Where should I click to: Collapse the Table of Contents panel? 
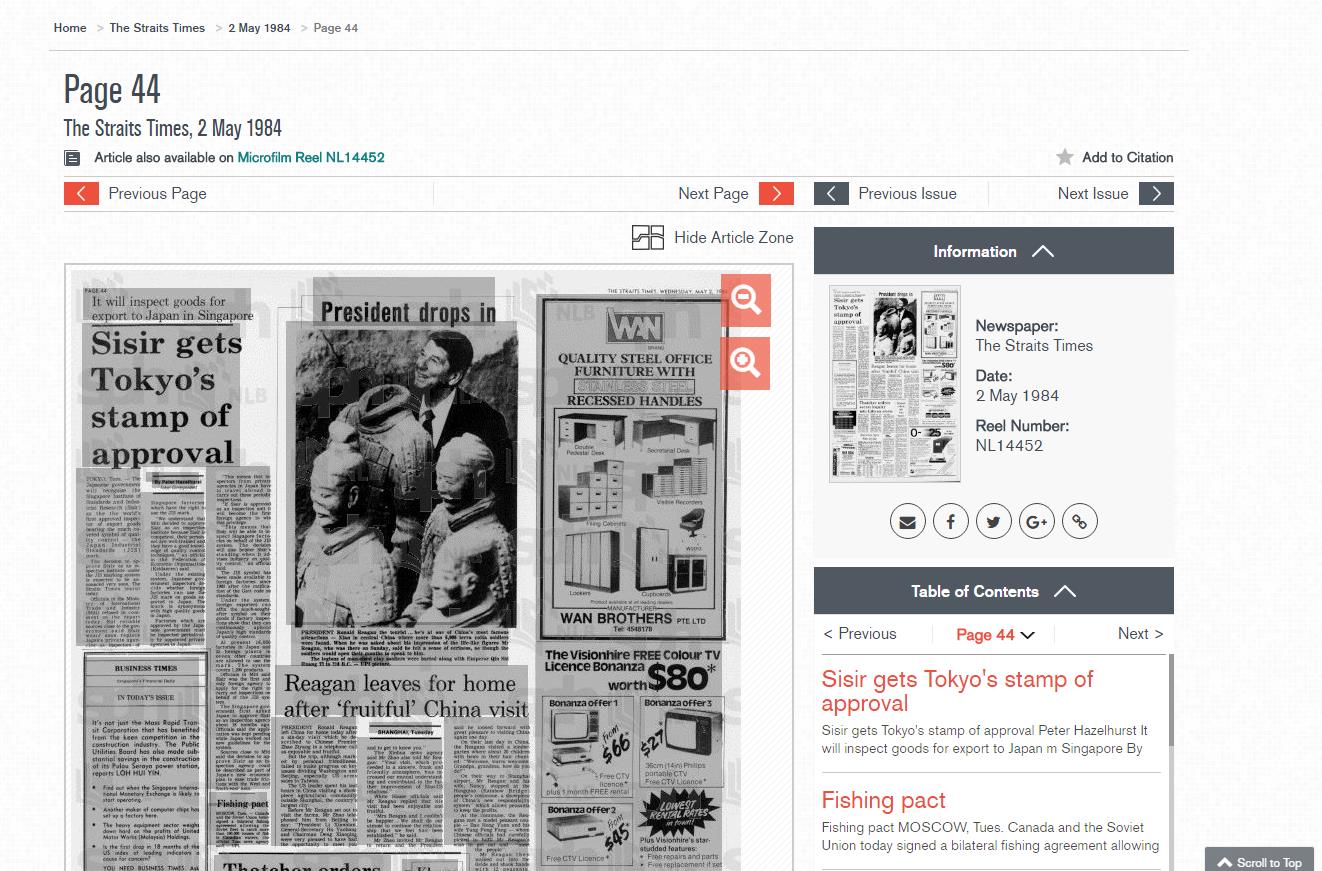pos(993,591)
